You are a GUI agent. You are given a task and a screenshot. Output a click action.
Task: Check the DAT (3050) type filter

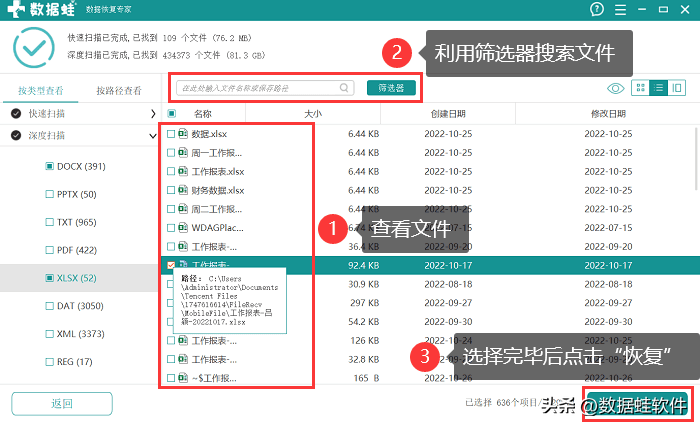pos(50,306)
